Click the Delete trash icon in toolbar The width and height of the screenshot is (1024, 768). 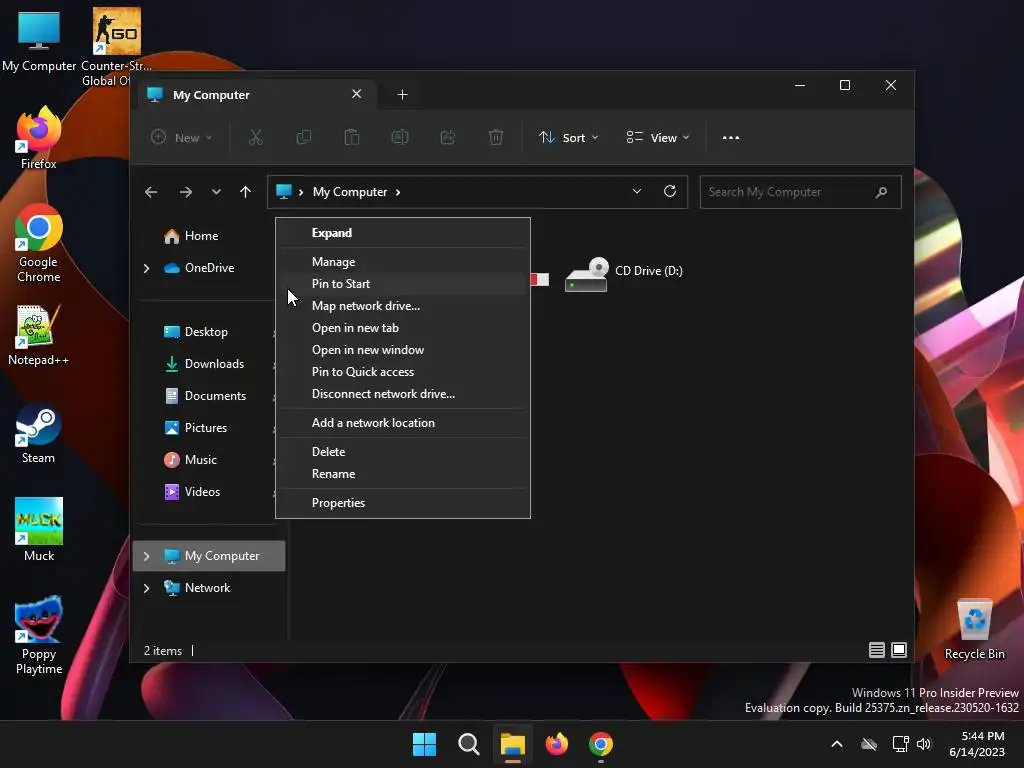(496, 137)
